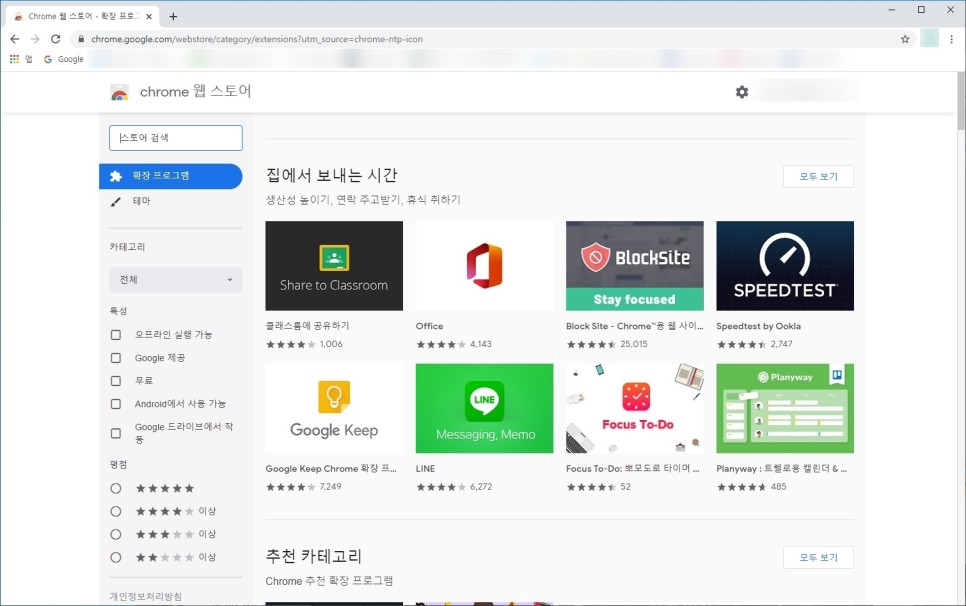Click the Speedtest by Ookla title
The height and width of the screenshot is (606, 966).
click(758, 326)
